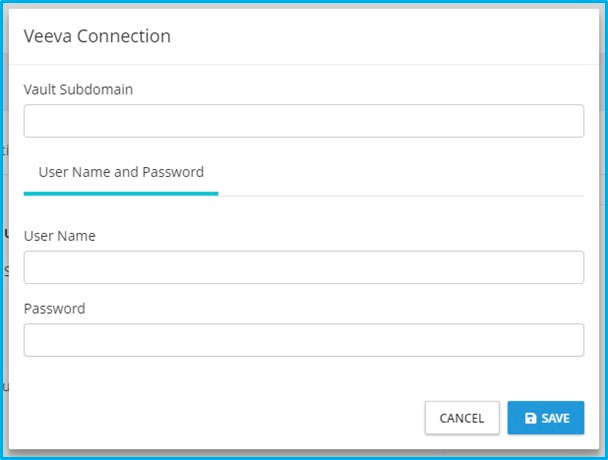
Task: Click the grey divider line right of the tab
Action: pyautogui.click(x=400, y=195)
